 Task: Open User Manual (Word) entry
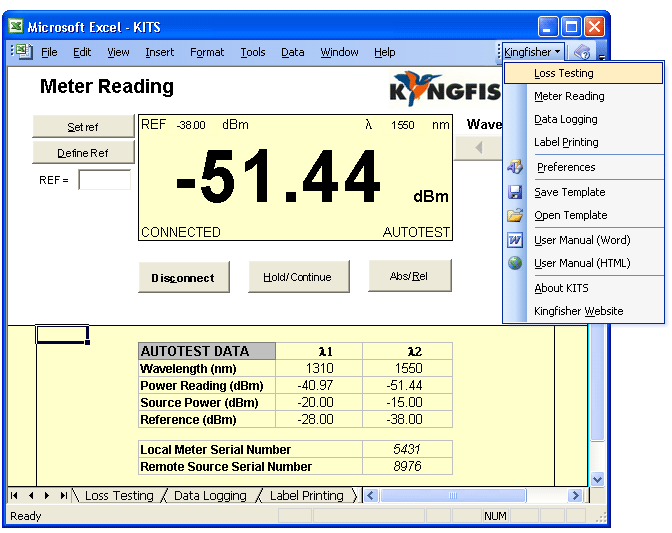coord(583,240)
